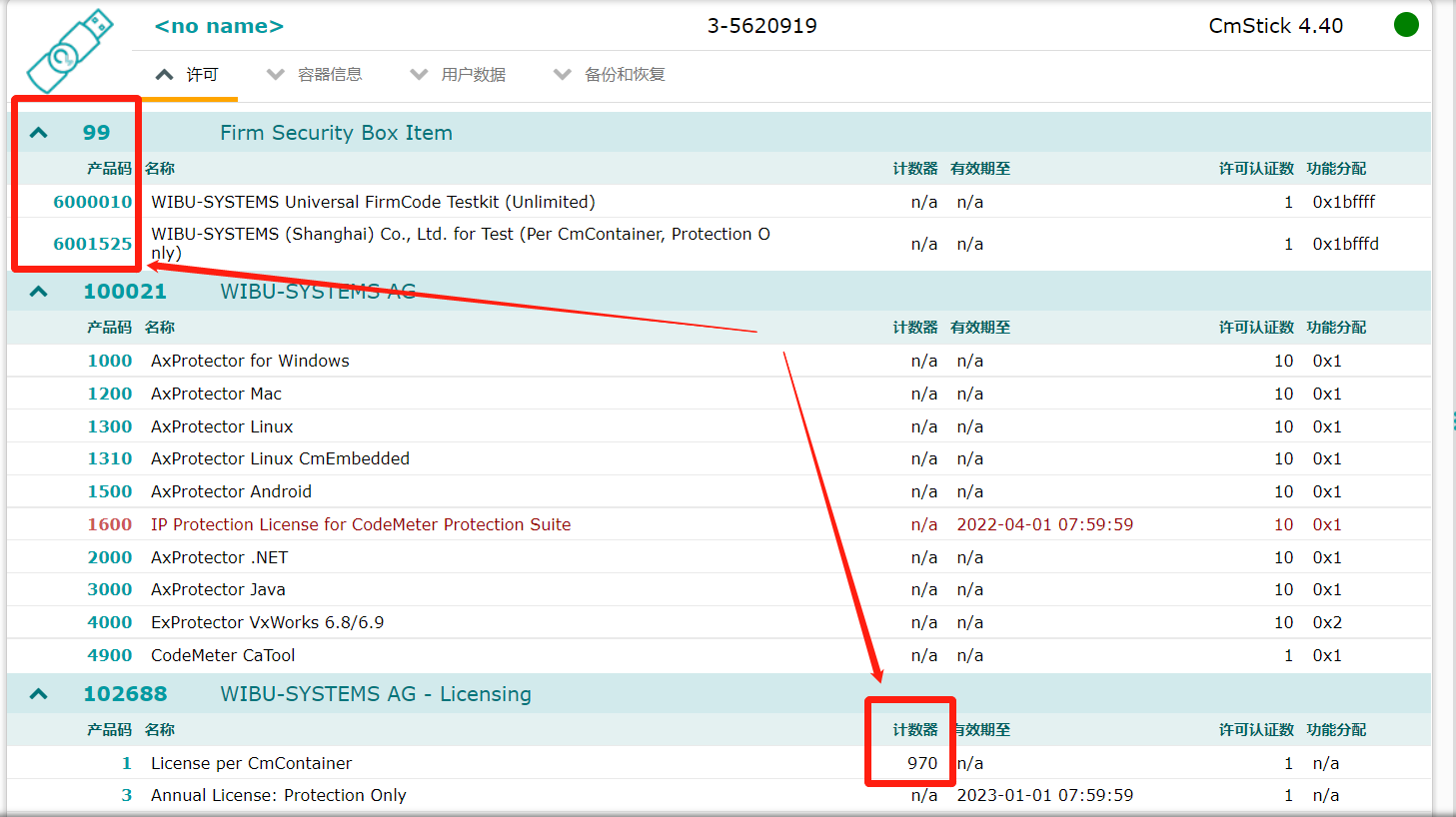Select WIBU-SYSTEMS (Shanghai) Co., Ltd. test row
The image size is (1456, 817).
pos(720,244)
